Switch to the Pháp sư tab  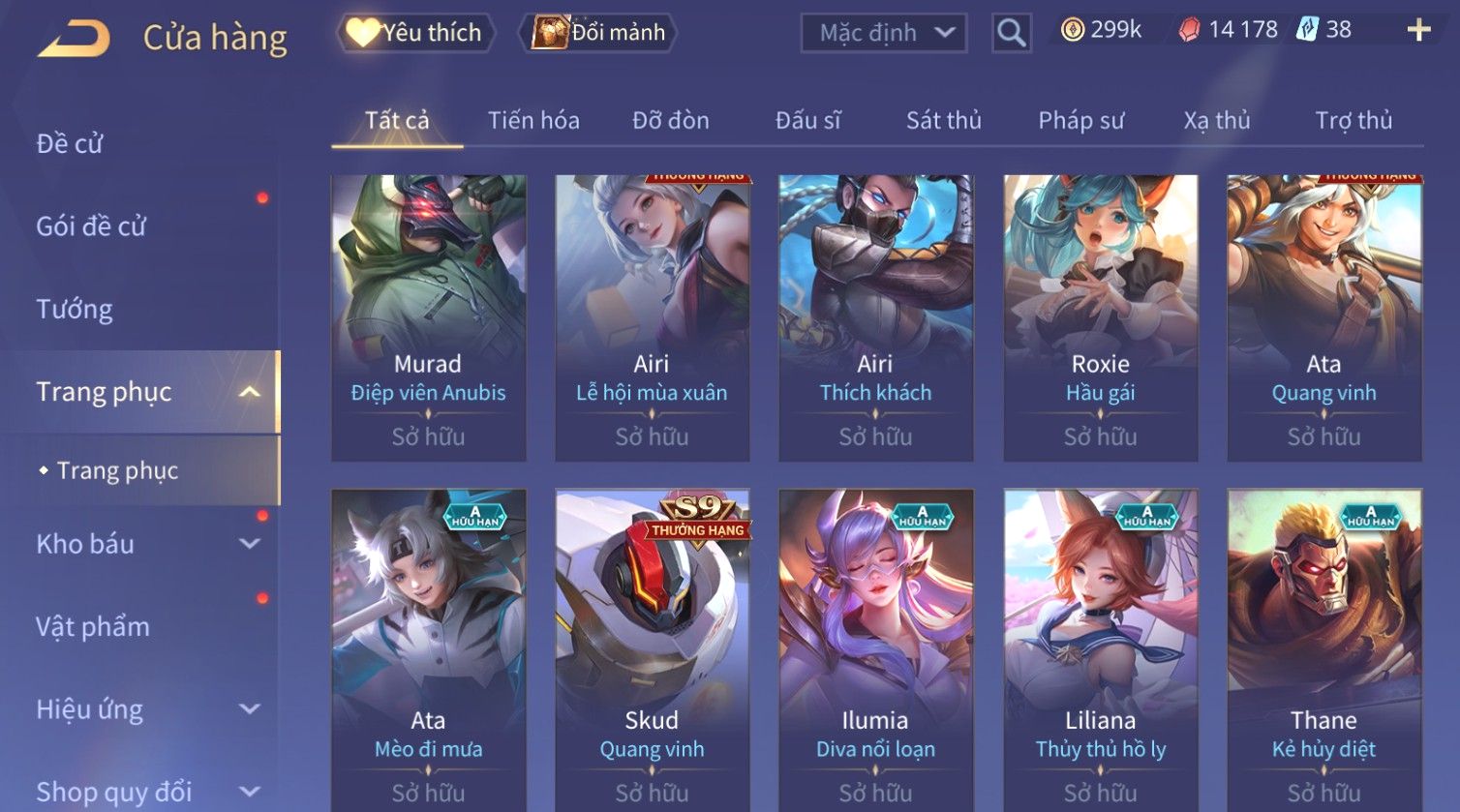[1080, 120]
